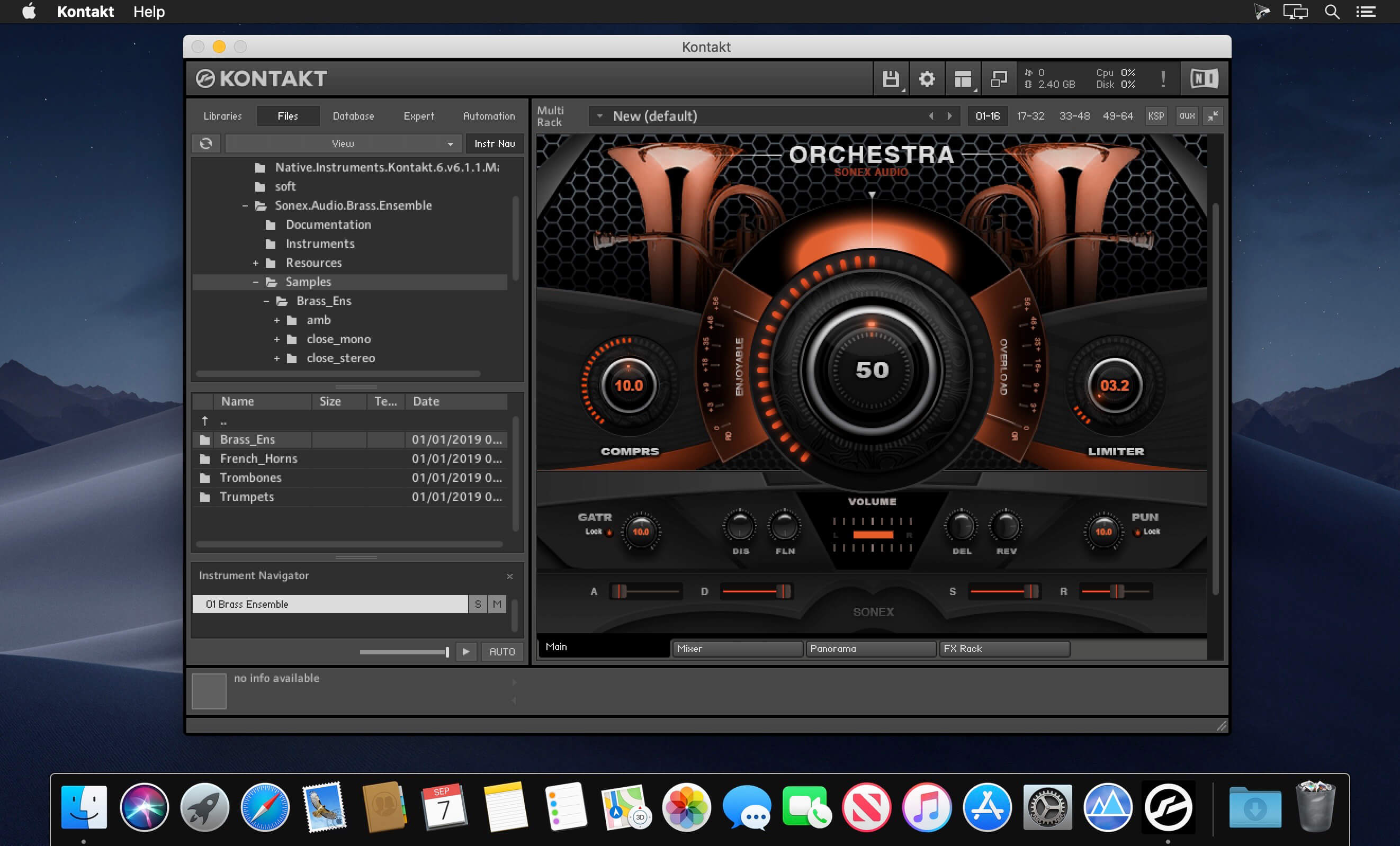Image resolution: width=1400 pixels, height=846 pixels.
Task: Expand the Resources folder
Action: tap(256, 263)
